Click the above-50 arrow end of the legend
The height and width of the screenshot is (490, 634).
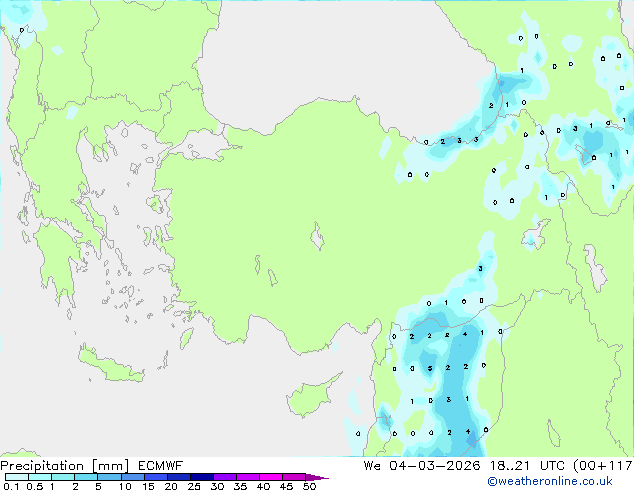(317, 477)
